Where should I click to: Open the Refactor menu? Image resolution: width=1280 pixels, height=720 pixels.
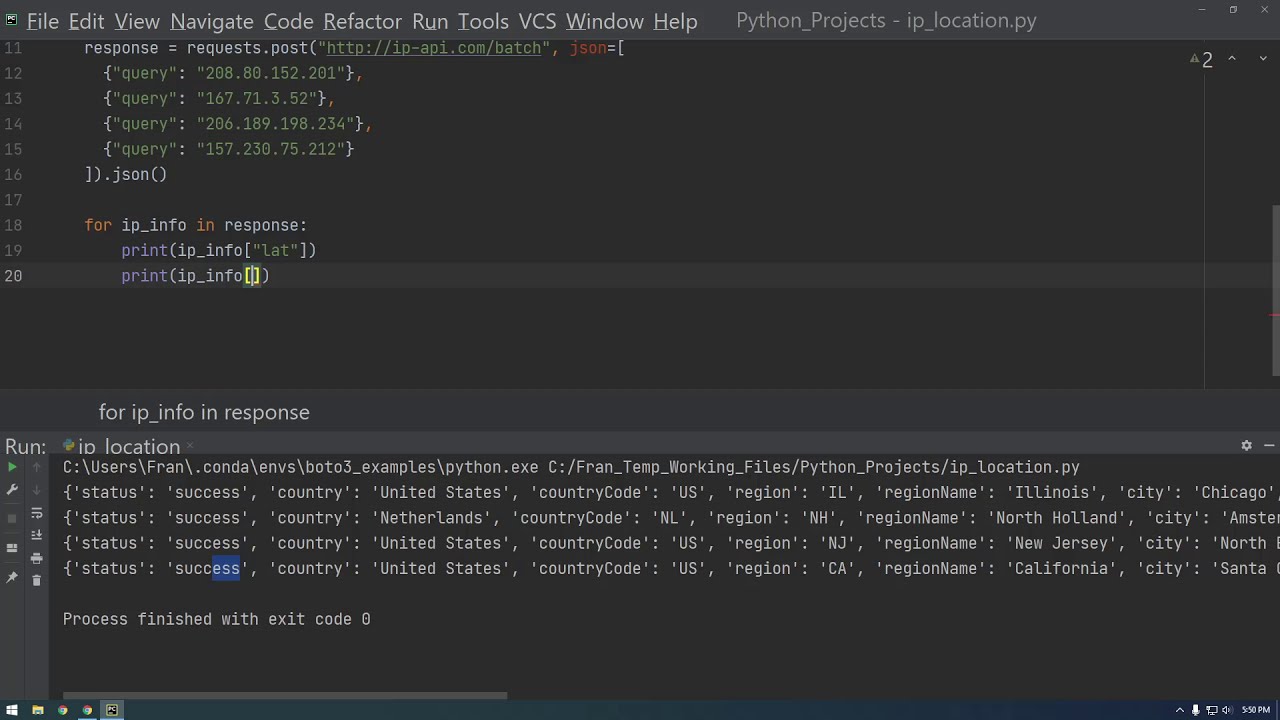click(363, 20)
